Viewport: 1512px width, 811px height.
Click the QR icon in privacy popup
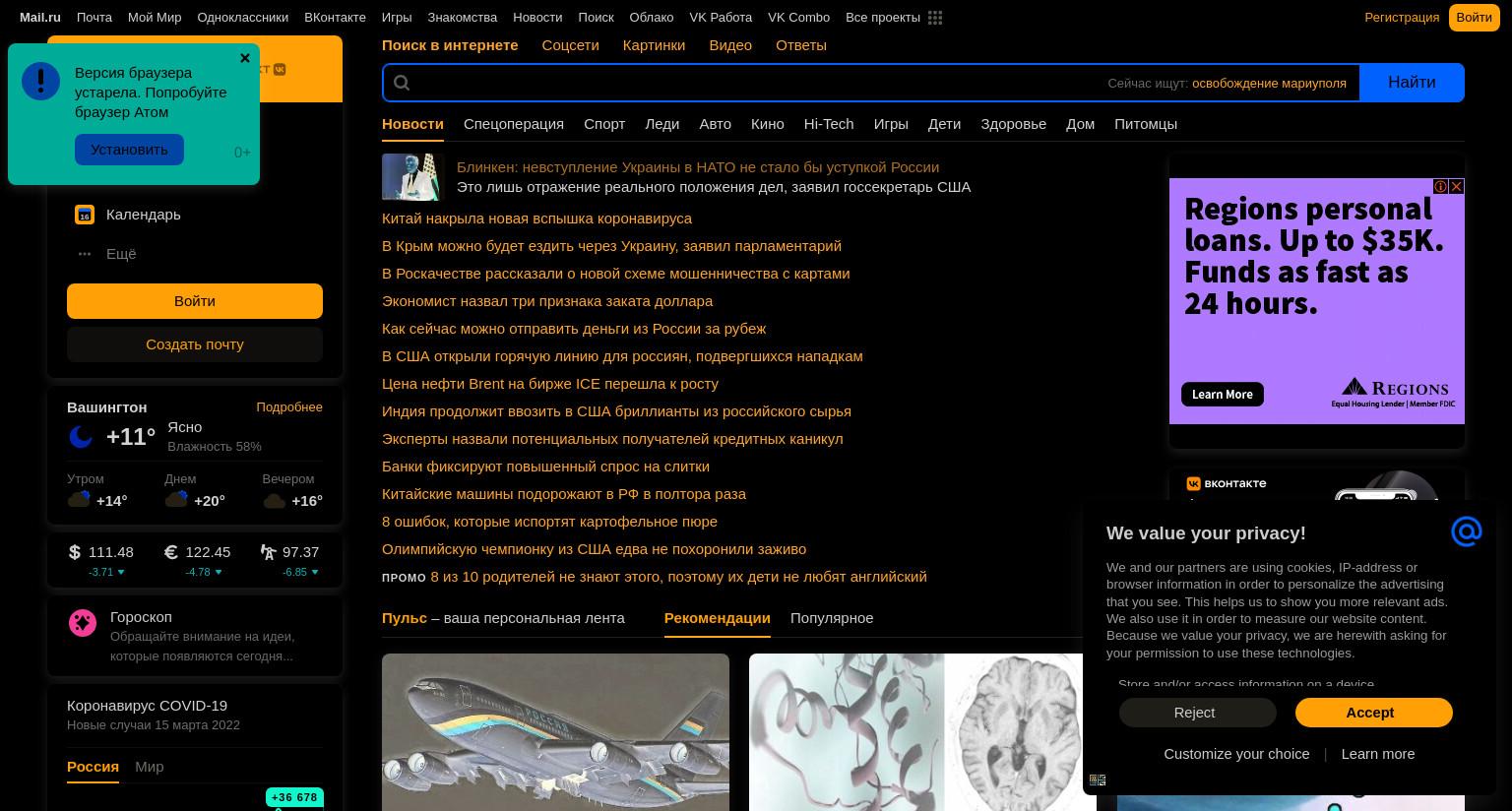point(1098,780)
